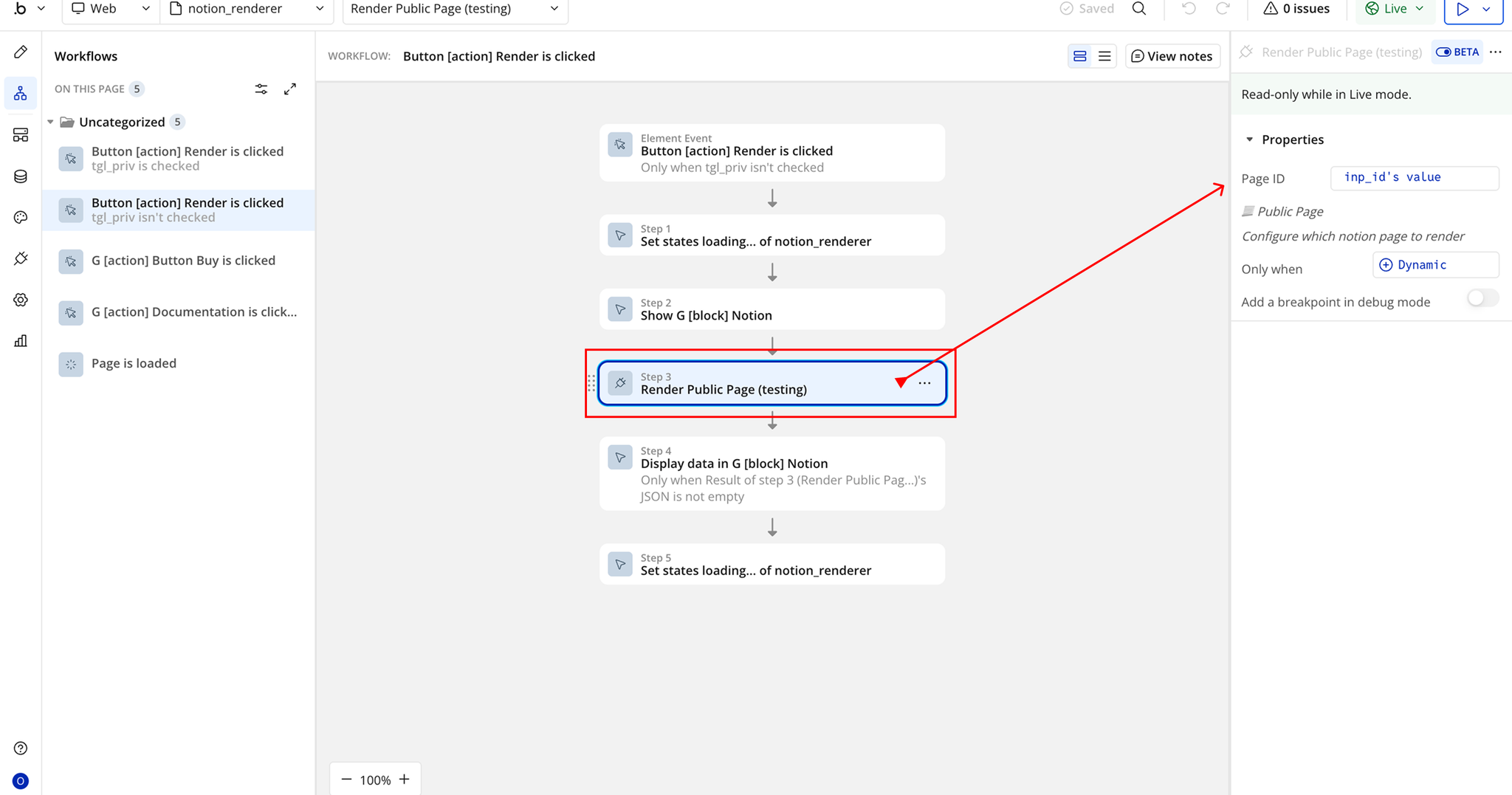
Task: Open the preview options dropdown arrow
Action: tap(1486, 9)
